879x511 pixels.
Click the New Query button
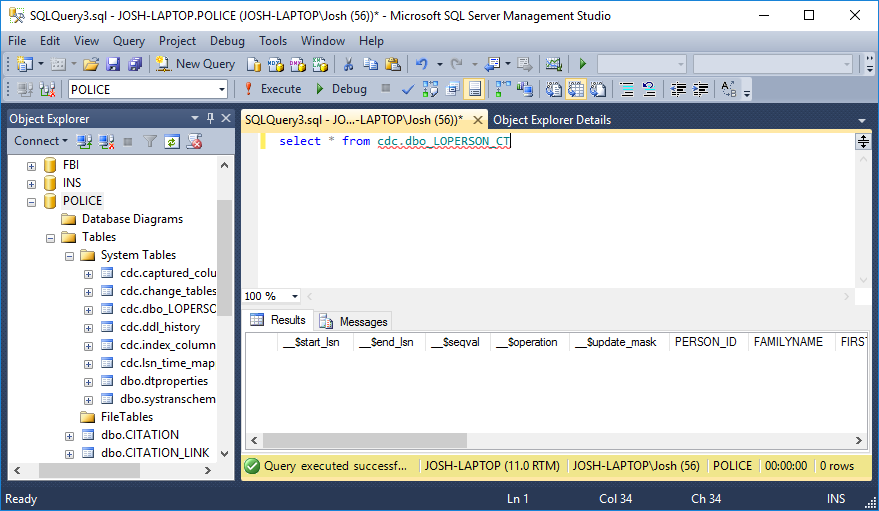(x=196, y=64)
